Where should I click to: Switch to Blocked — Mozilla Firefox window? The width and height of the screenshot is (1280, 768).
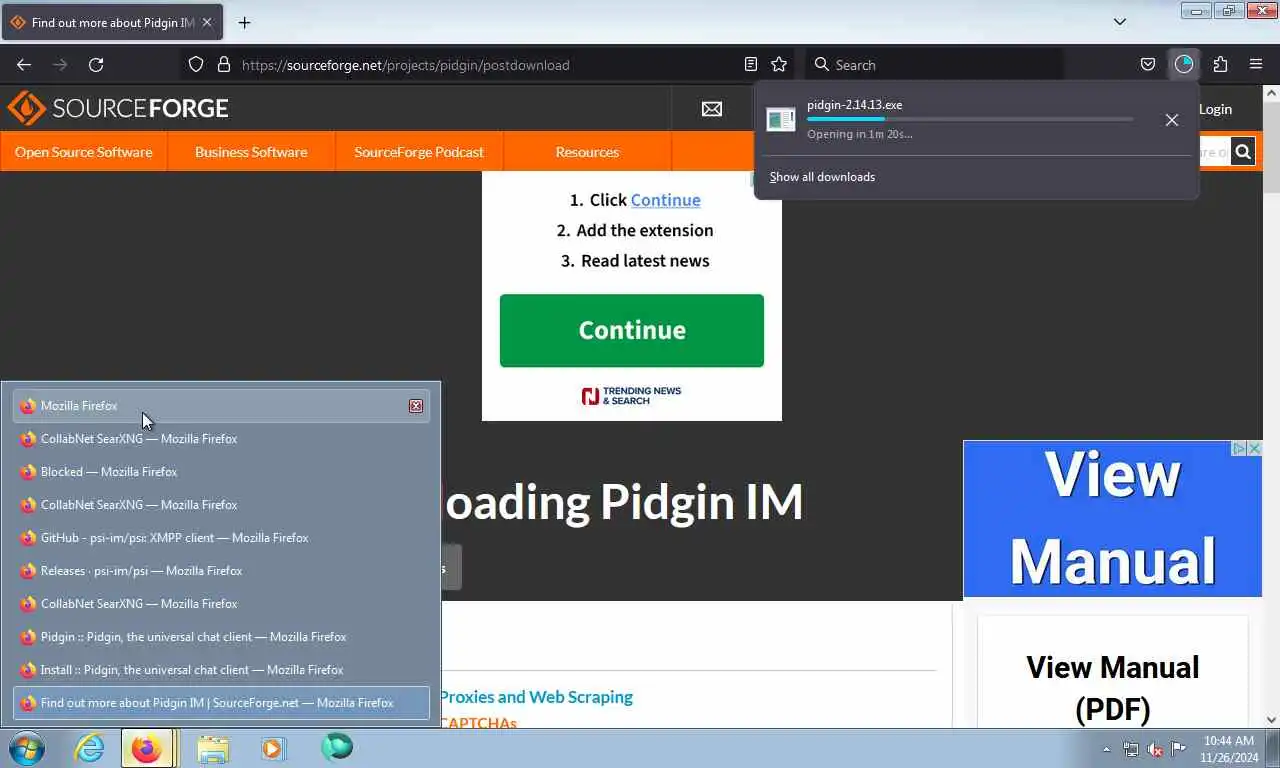pos(221,472)
